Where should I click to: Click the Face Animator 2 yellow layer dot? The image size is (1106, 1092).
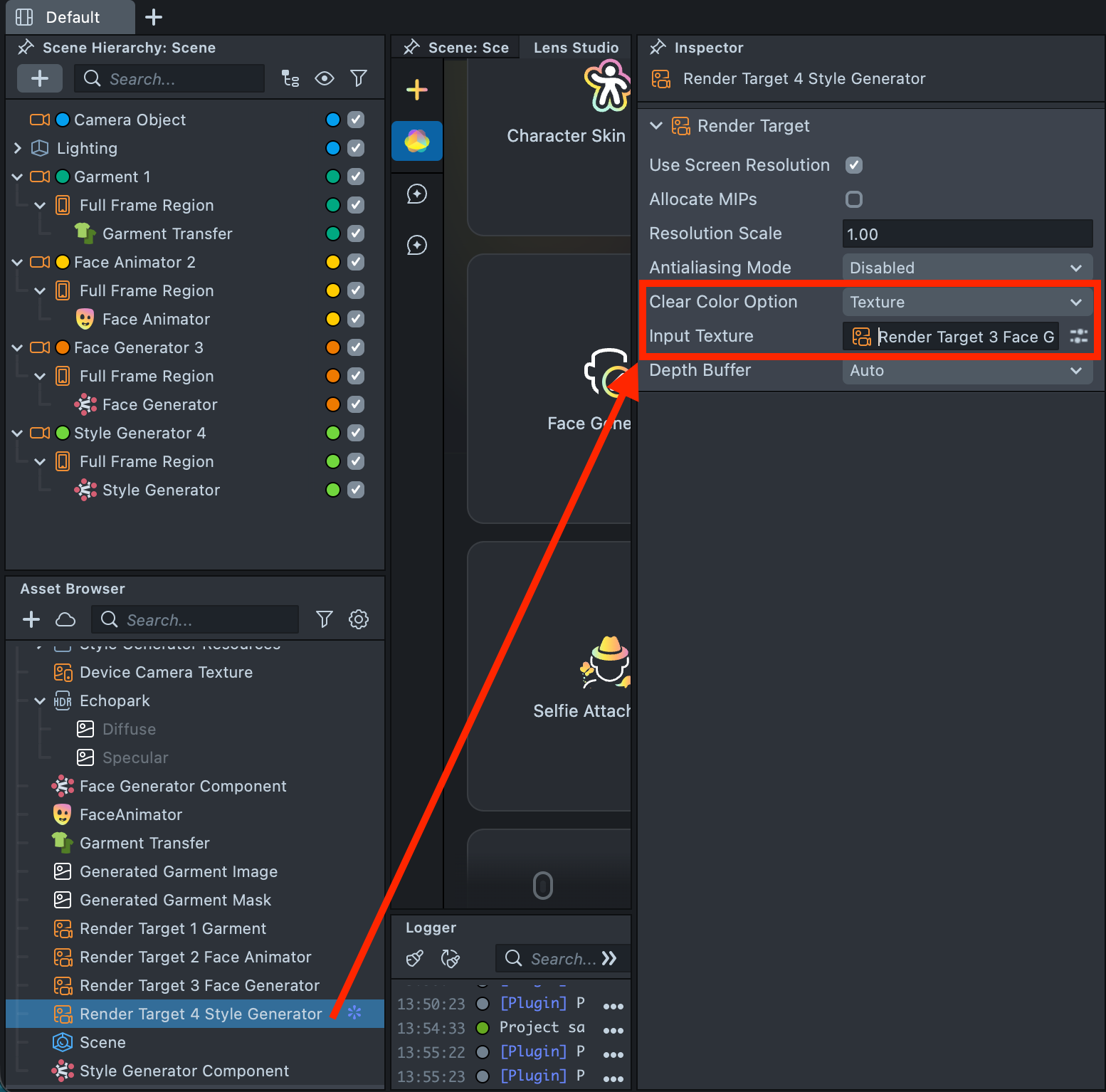tap(333, 262)
